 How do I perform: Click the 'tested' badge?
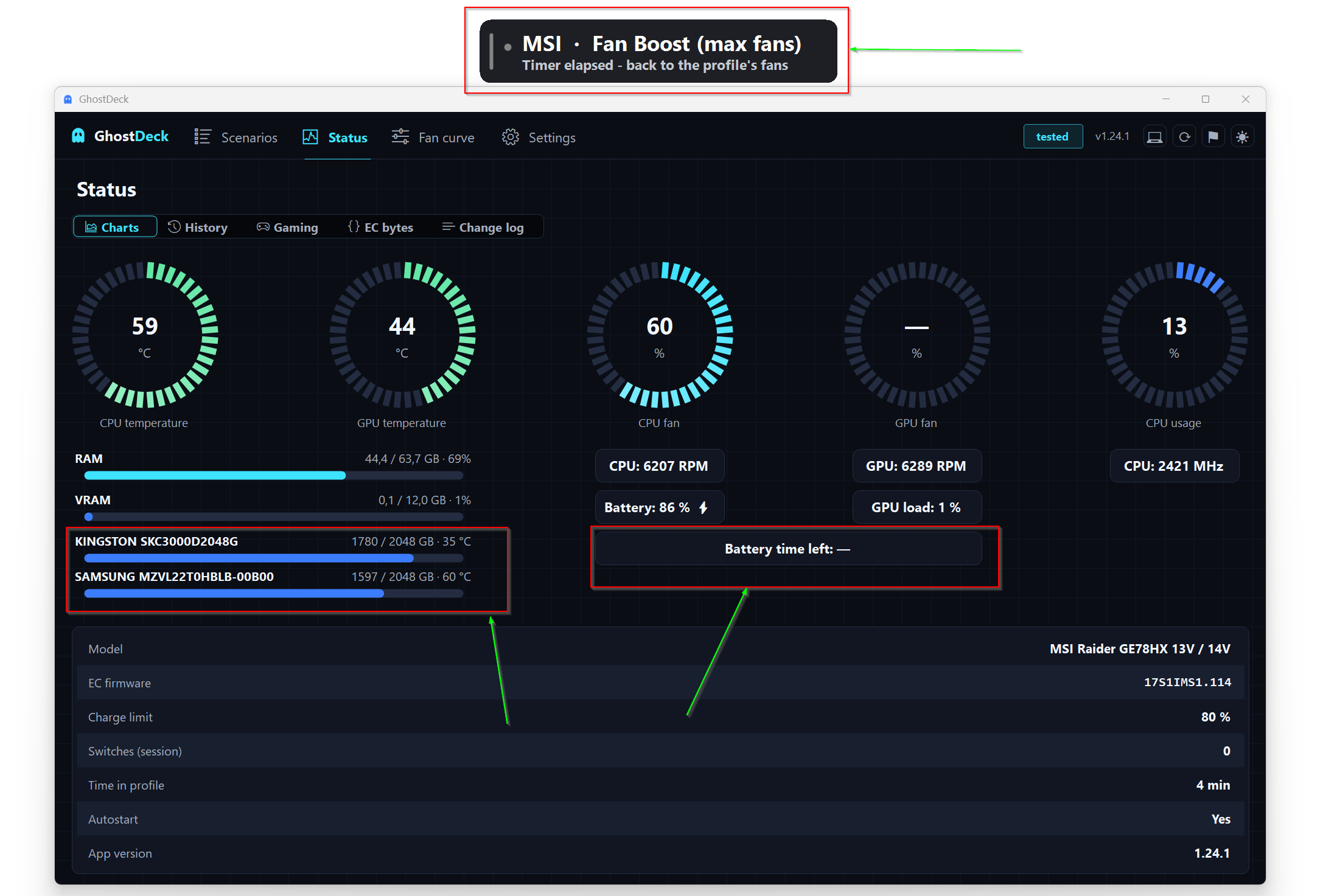(x=1053, y=137)
